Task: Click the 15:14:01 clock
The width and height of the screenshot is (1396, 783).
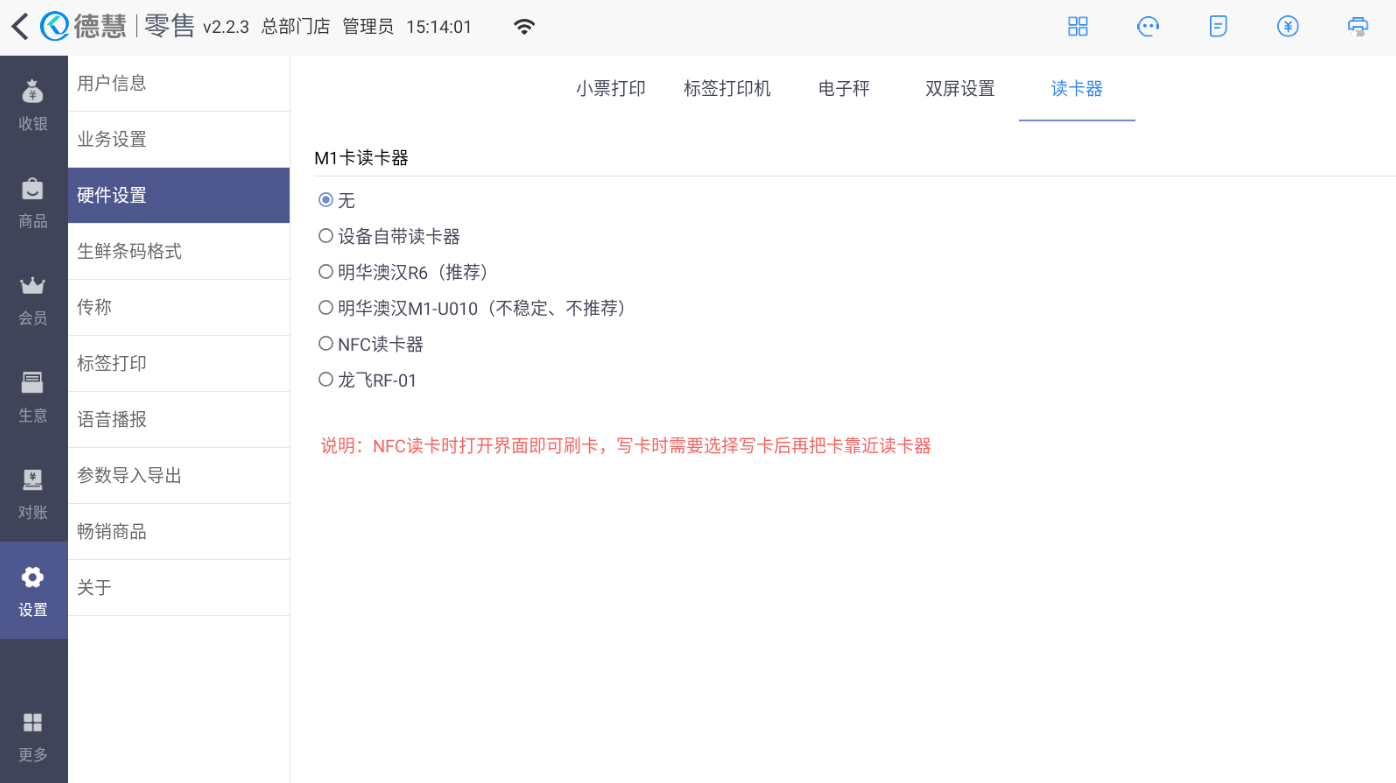Action: [439, 27]
